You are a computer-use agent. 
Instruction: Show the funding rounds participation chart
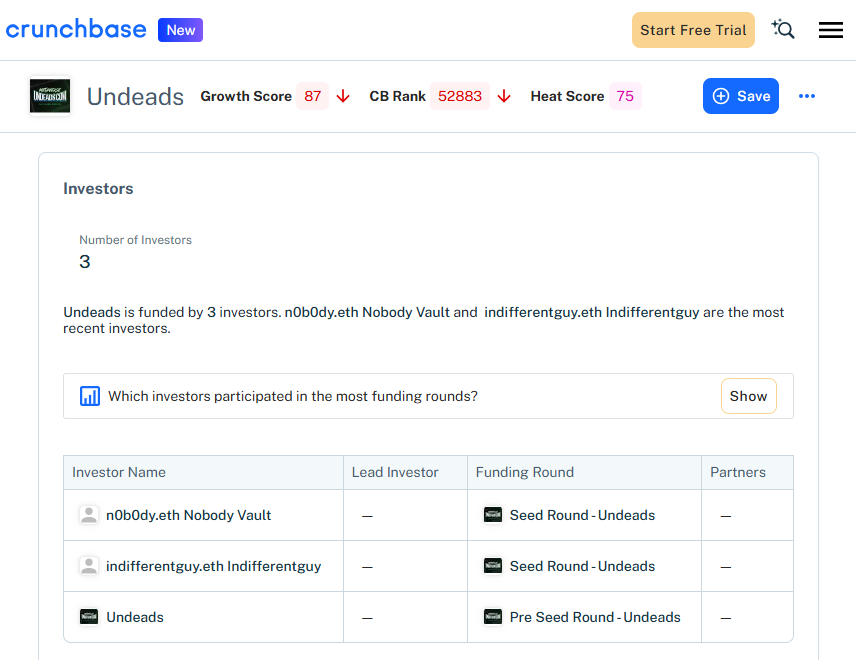click(x=748, y=396)
